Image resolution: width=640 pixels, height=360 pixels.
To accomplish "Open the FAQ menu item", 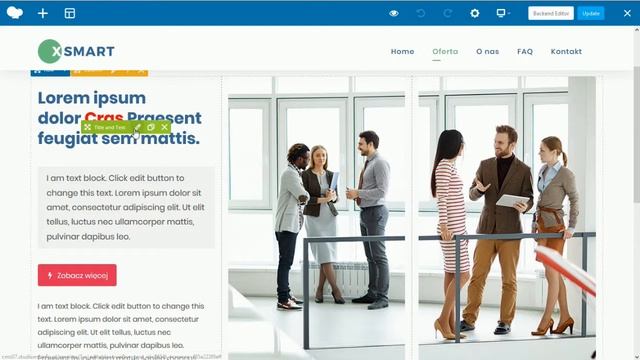I will (x=525, y=51).
